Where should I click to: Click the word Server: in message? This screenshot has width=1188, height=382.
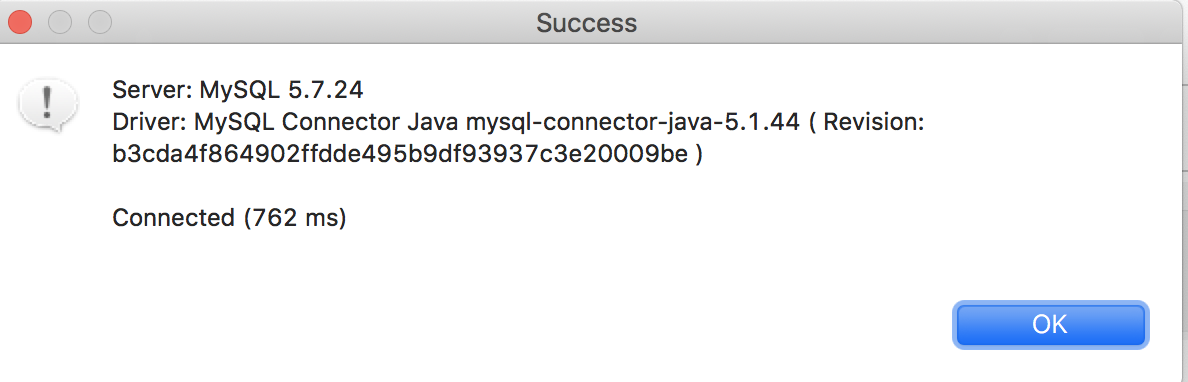point(152,90)
